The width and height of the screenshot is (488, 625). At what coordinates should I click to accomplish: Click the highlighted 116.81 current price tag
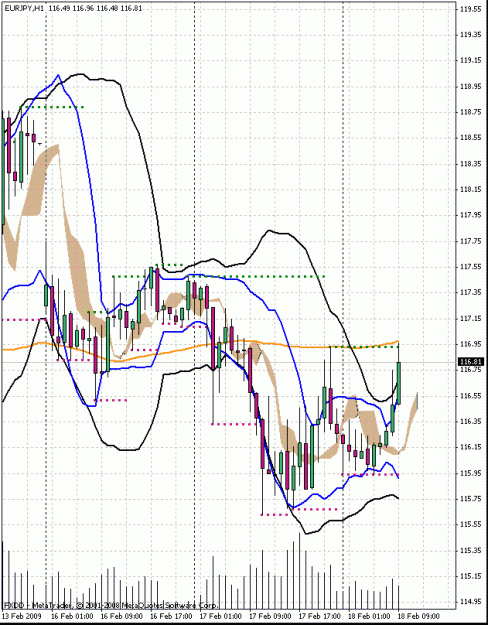[x=471, y=362]
